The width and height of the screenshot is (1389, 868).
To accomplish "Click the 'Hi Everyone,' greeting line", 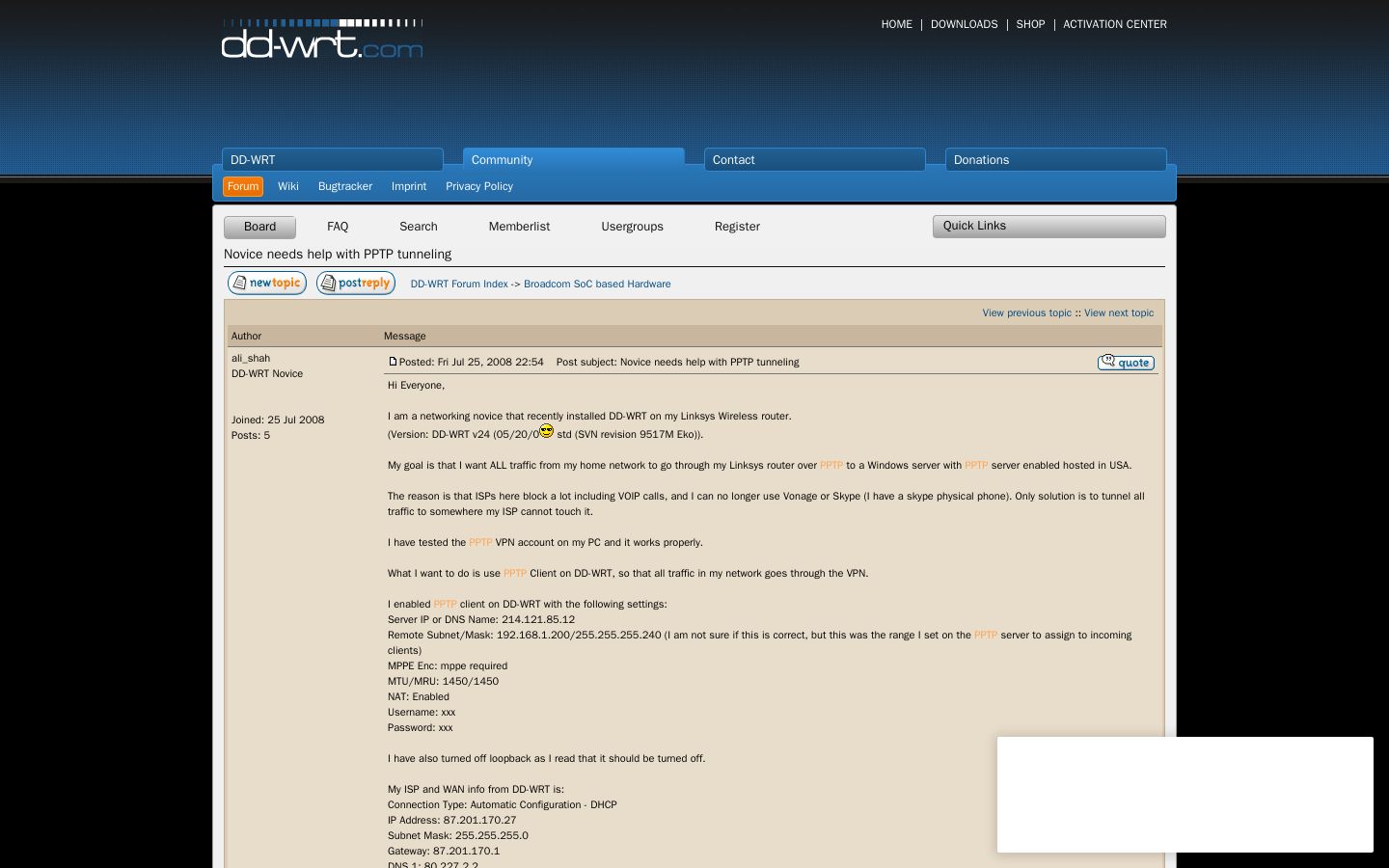I will [416, 385].
